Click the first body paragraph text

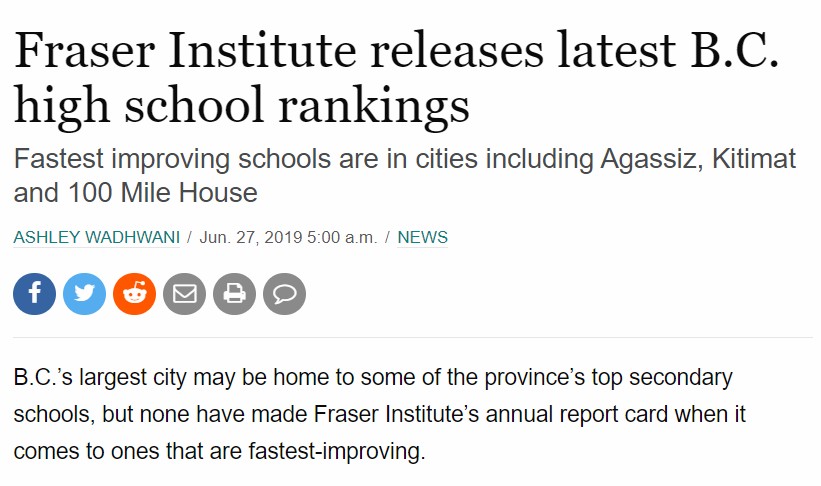pyautogui.click(x=380, y=414)
